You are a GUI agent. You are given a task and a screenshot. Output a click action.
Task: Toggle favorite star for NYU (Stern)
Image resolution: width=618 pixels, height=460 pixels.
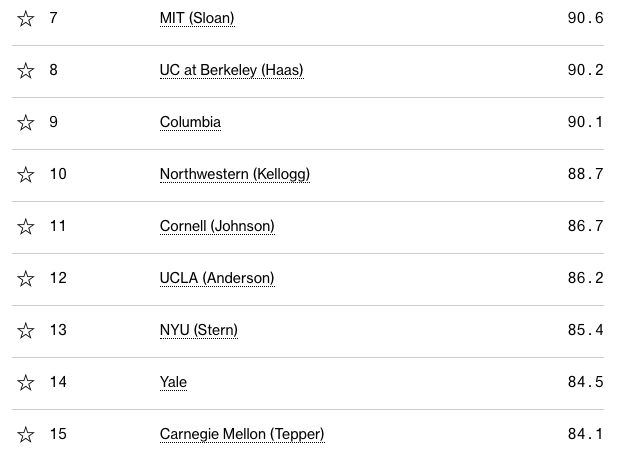click(26, 331)
